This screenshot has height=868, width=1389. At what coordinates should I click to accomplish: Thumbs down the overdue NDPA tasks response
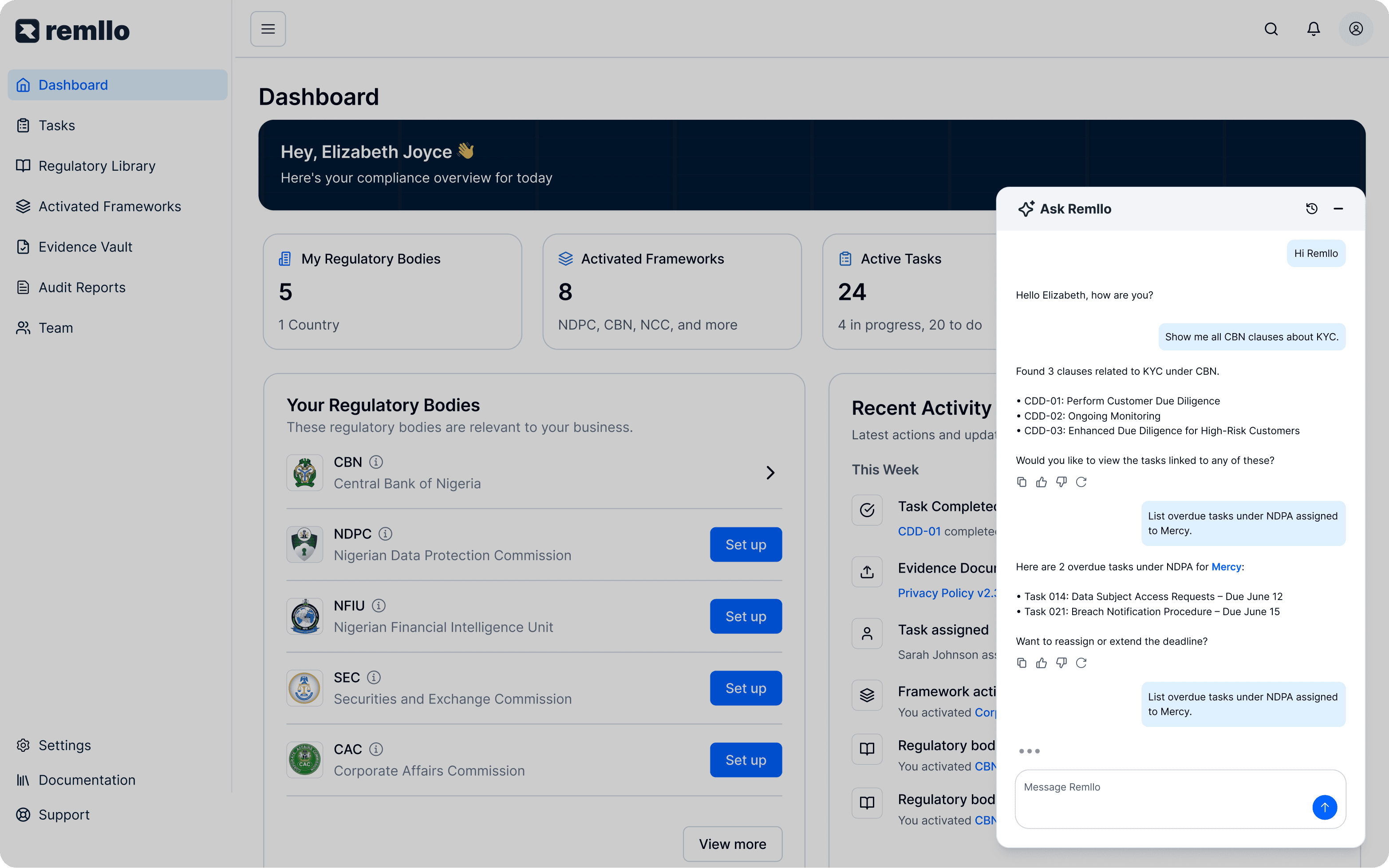[1061, 663]
